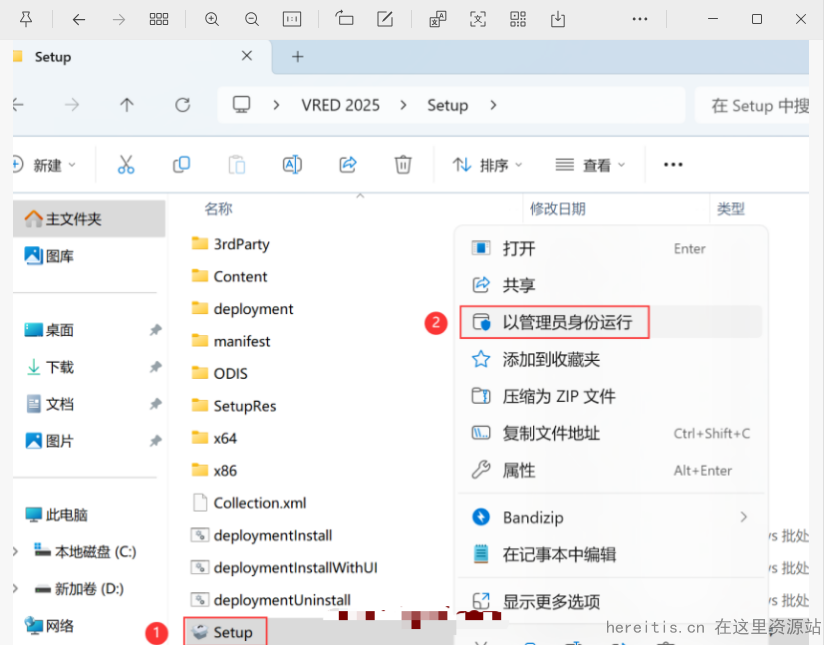
Task: Choose Copy as path (复制文件地址)
Action: pyautogui.click(x=611, y=433)
